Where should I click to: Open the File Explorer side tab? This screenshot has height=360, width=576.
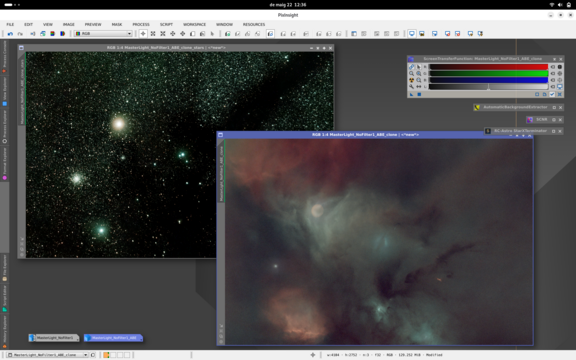coord(4,268)
